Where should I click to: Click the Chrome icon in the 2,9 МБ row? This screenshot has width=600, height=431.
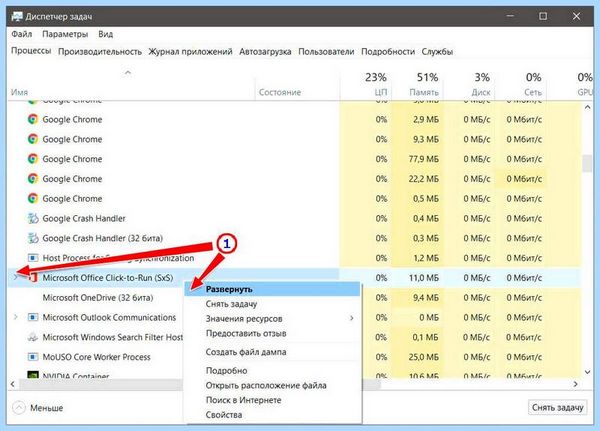click(x=33, y=119)
